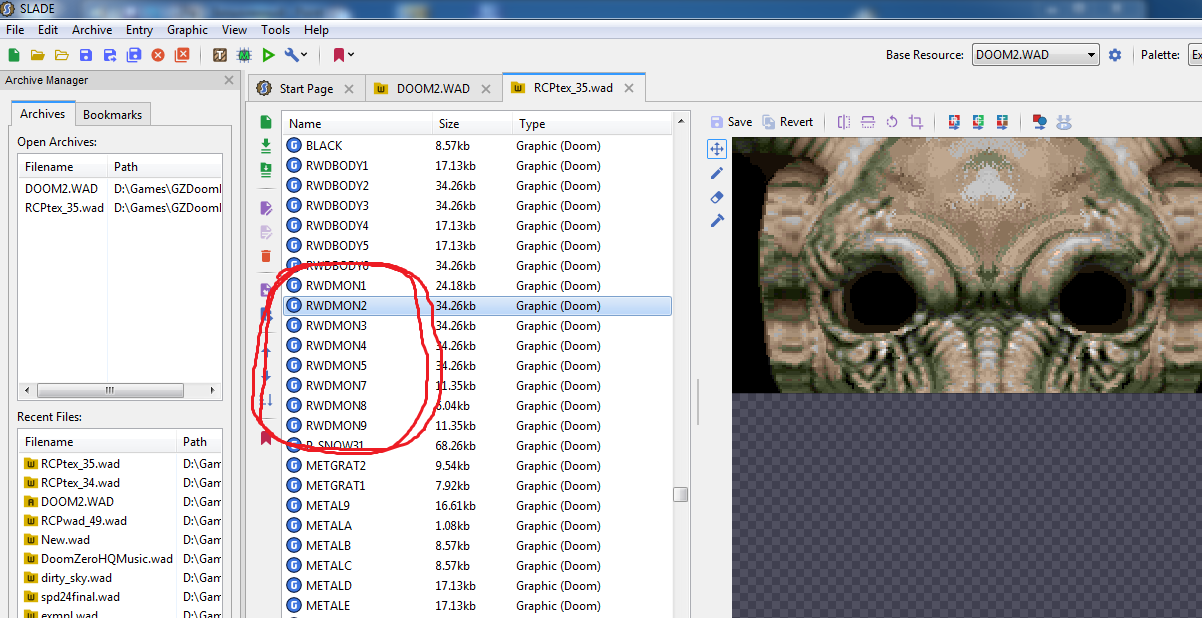The image size is (1202, 618).
Task: Select the RWDMON1 entry
Action: (478, 286)
